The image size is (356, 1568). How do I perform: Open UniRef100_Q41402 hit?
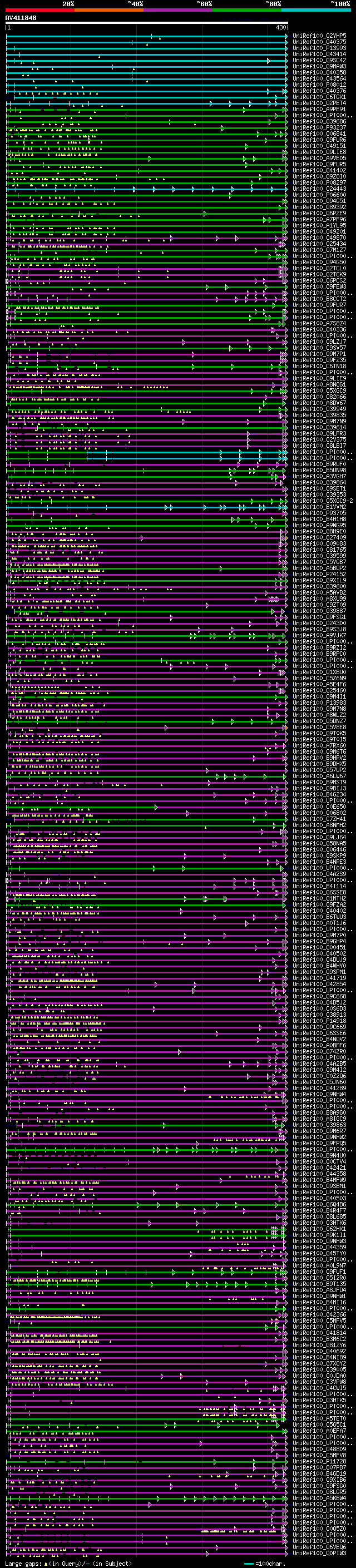pos(319,170)
